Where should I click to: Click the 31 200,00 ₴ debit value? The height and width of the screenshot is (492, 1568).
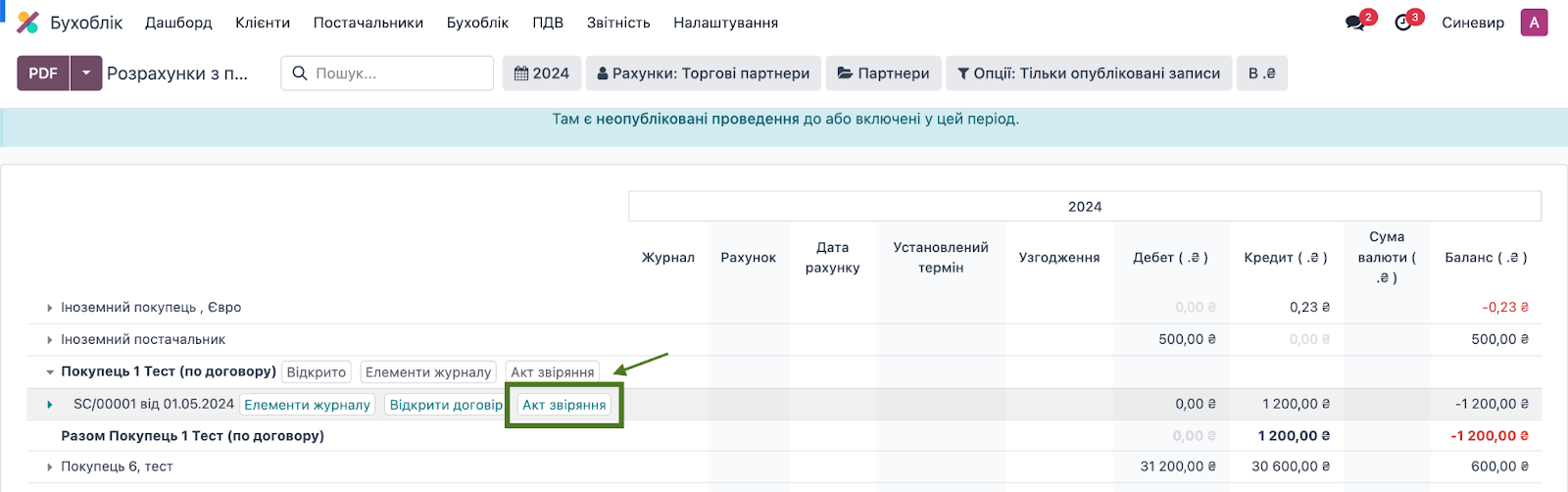(1178, 467)
